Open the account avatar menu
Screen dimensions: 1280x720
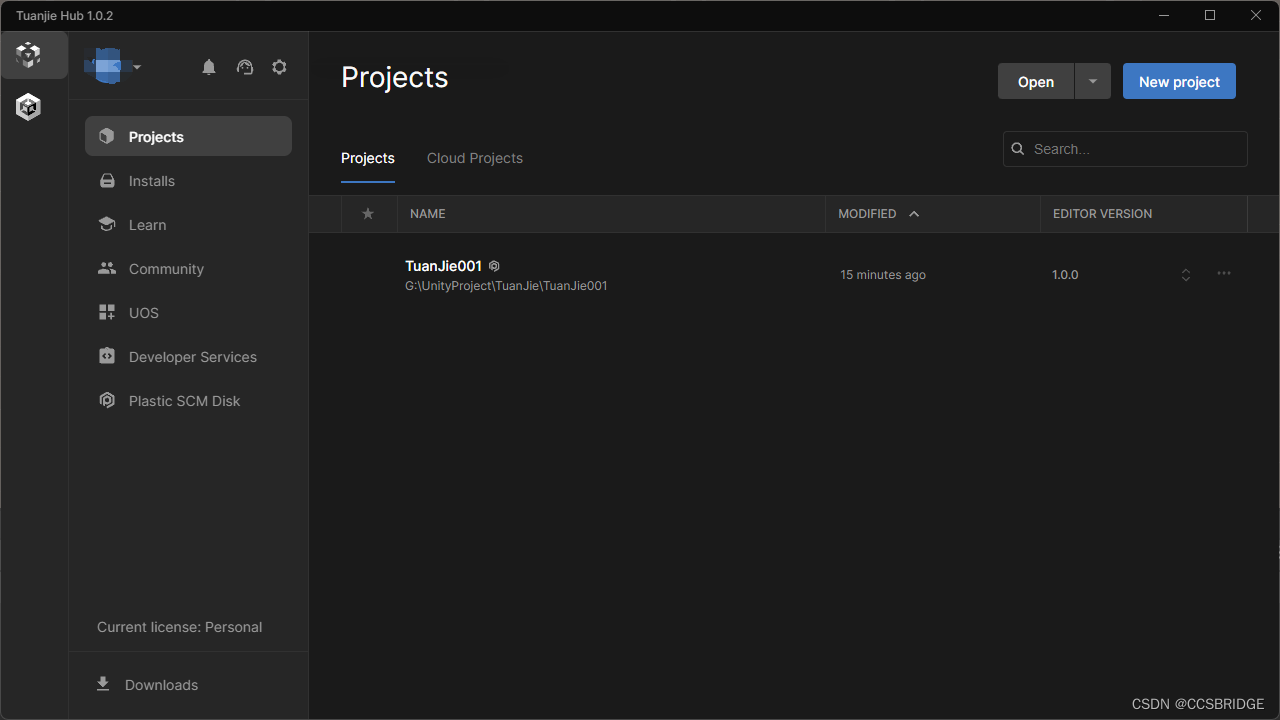112,66
